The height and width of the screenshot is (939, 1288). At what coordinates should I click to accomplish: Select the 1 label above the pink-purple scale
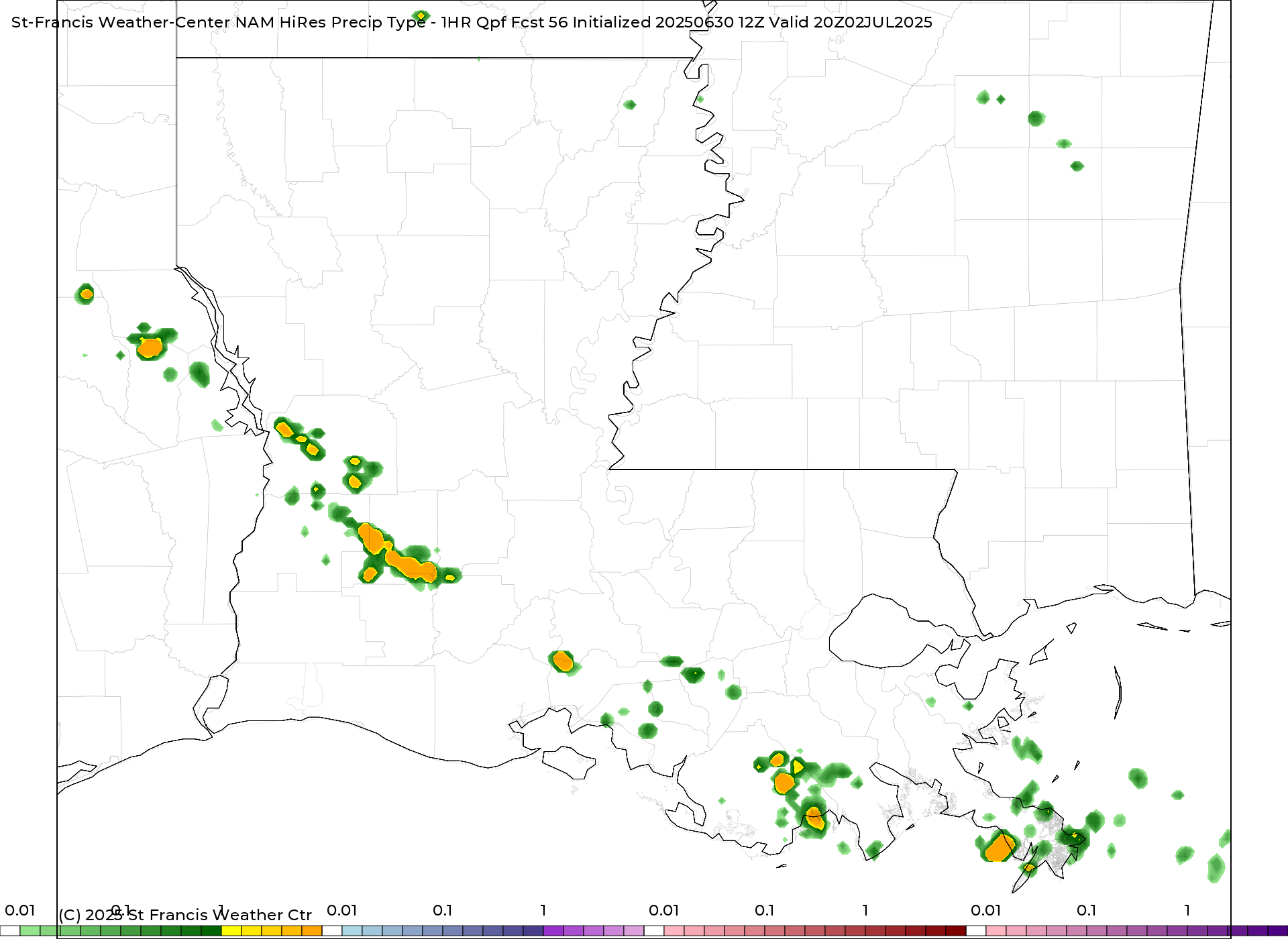[x=1187, y=910]
